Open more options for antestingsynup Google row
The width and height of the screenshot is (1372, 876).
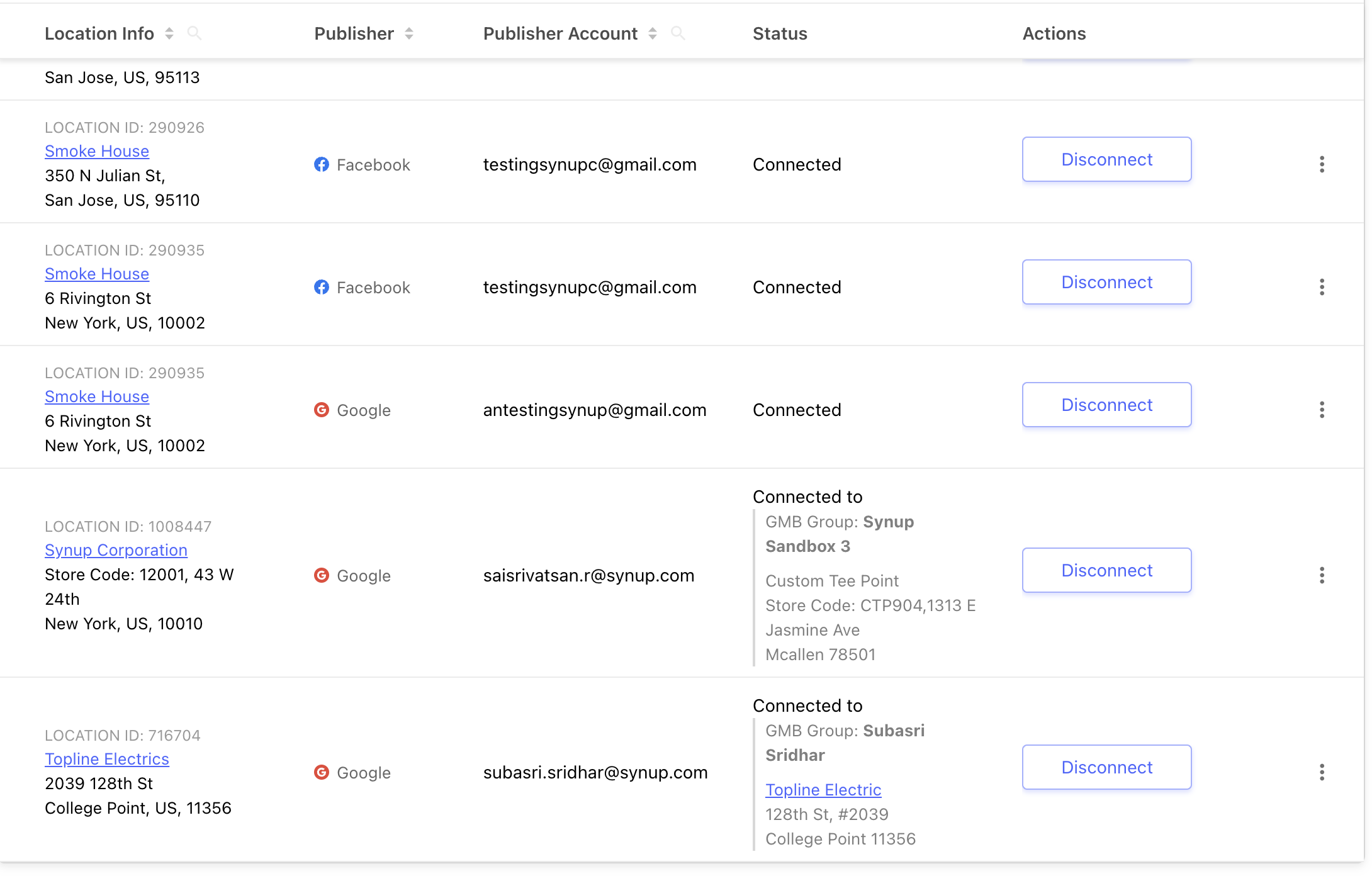tap(1322, 410)
